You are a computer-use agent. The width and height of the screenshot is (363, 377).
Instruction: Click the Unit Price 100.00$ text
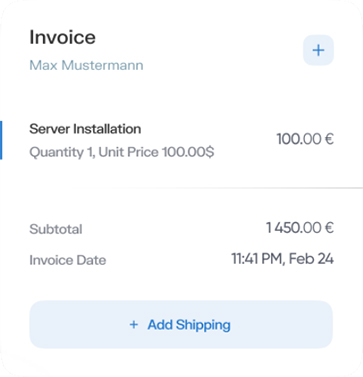156,152
